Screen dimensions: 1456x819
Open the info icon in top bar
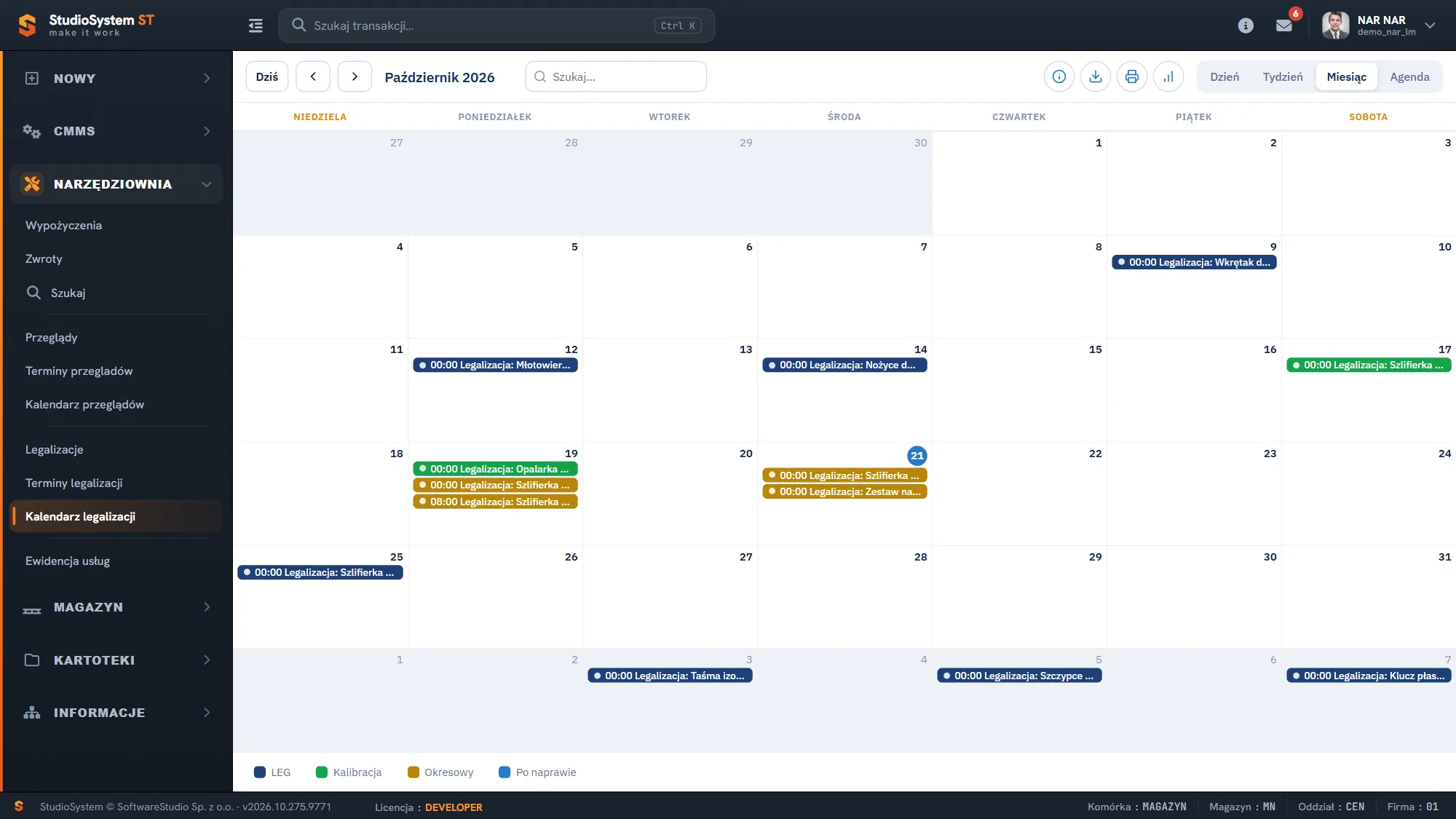click(x=1246, y=25)
